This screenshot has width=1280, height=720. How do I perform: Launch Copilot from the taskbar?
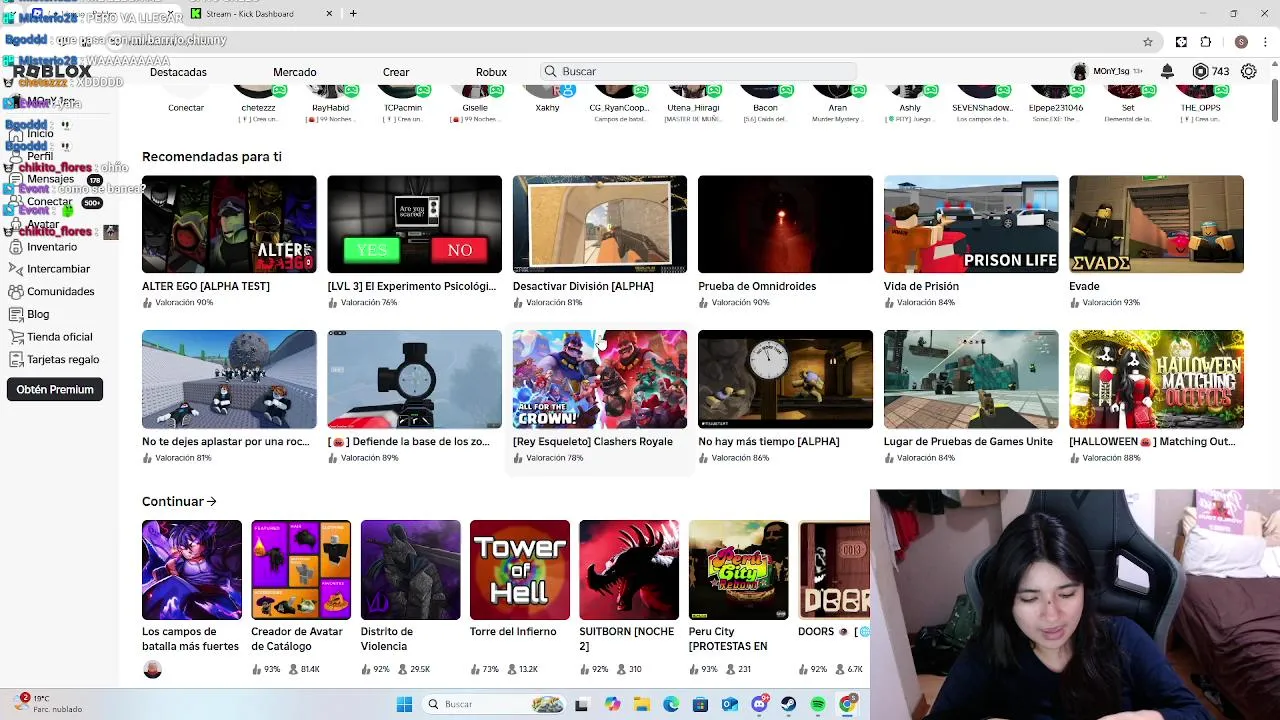pyautogui.click(x=612, y=704)
